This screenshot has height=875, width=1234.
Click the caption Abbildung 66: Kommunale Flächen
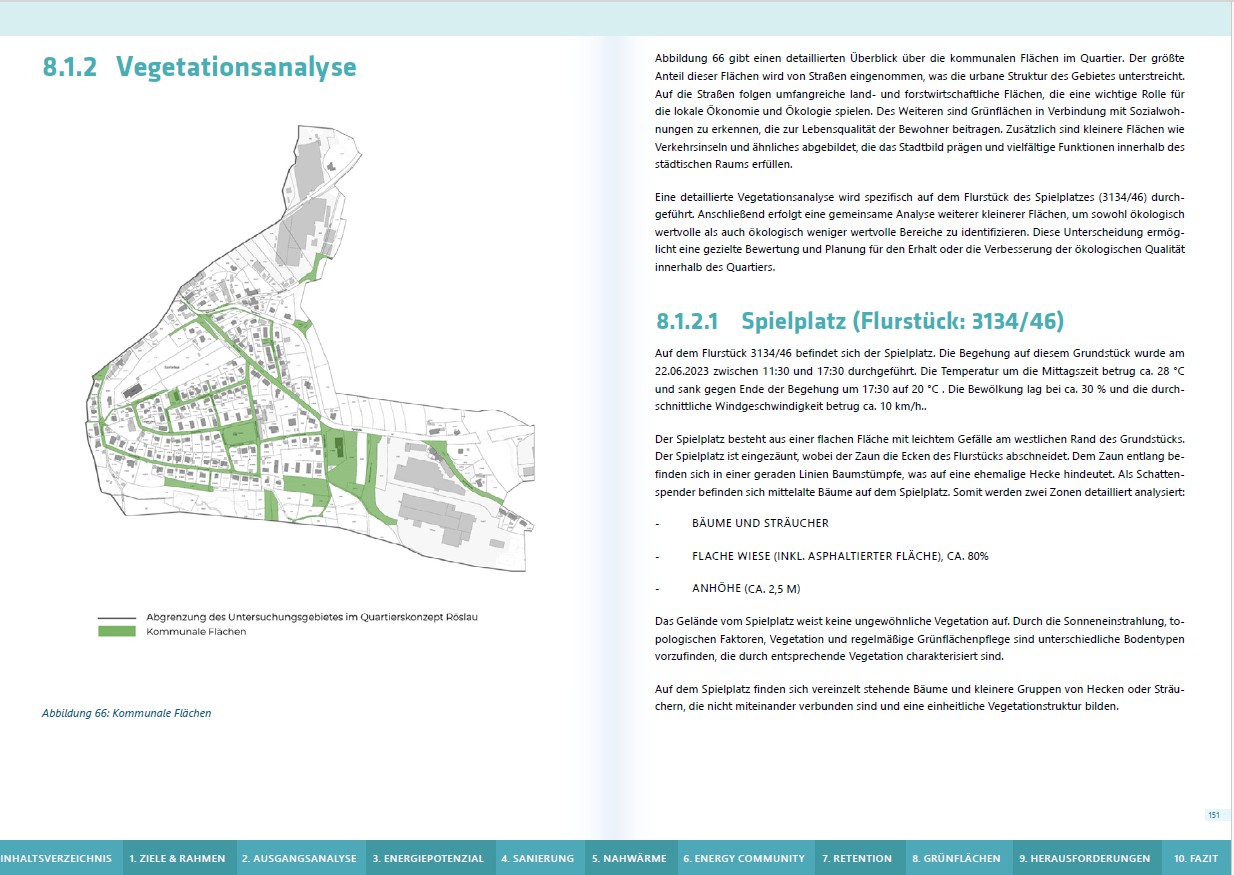coord(127,713)
